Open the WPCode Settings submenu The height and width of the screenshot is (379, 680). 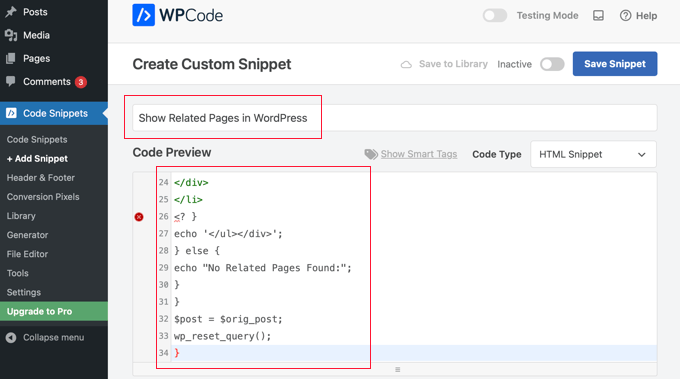(24, 292)
